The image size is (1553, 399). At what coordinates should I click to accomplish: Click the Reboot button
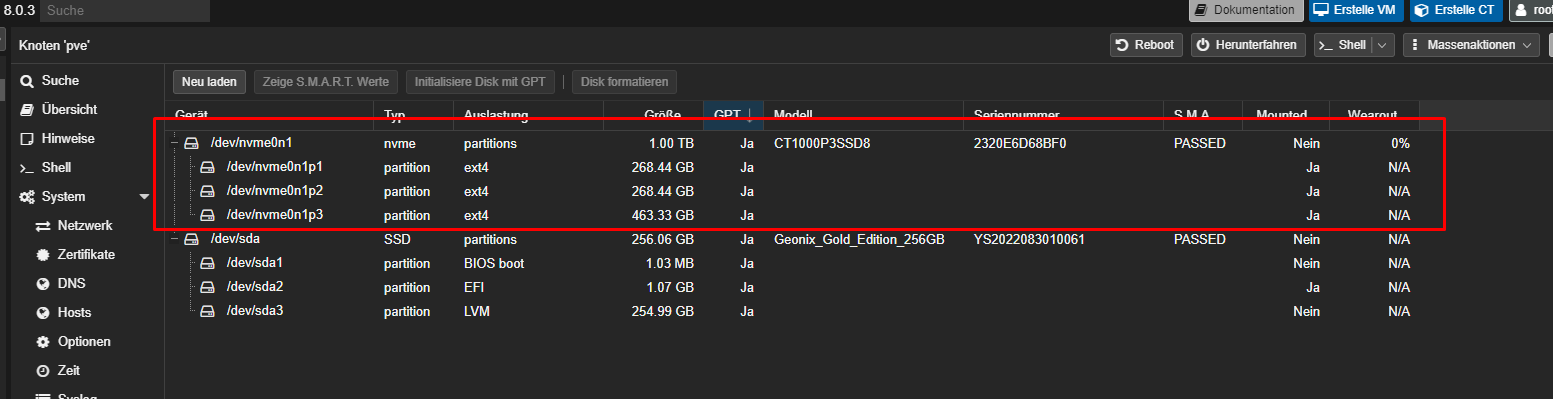click(x=1146, y=45)
